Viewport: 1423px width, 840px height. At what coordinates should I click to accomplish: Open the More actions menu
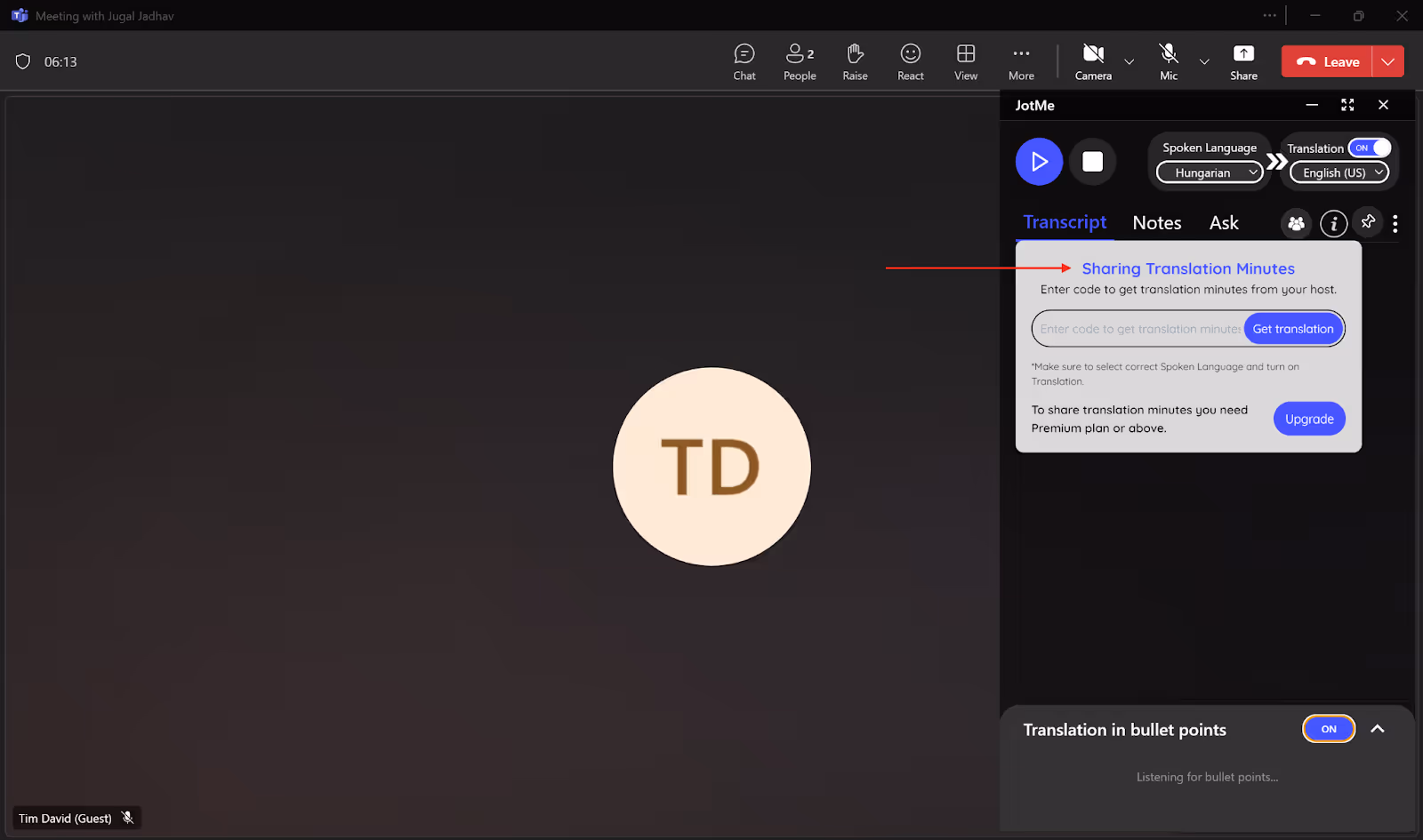click(x=1021, y=62)
